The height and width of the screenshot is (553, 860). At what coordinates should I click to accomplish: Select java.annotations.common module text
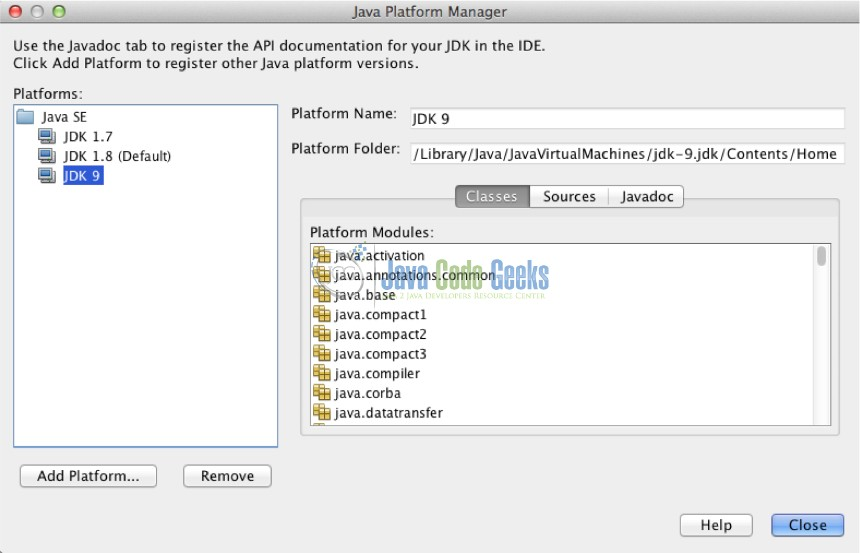point(415,275)
